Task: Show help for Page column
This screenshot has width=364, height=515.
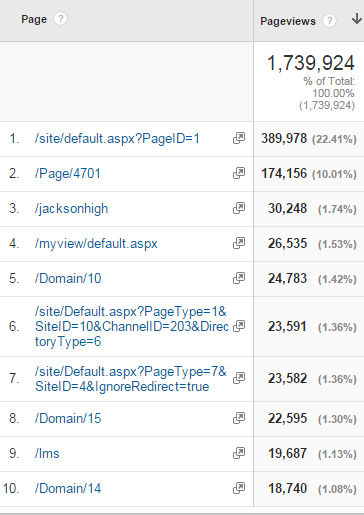Action: 60,19
